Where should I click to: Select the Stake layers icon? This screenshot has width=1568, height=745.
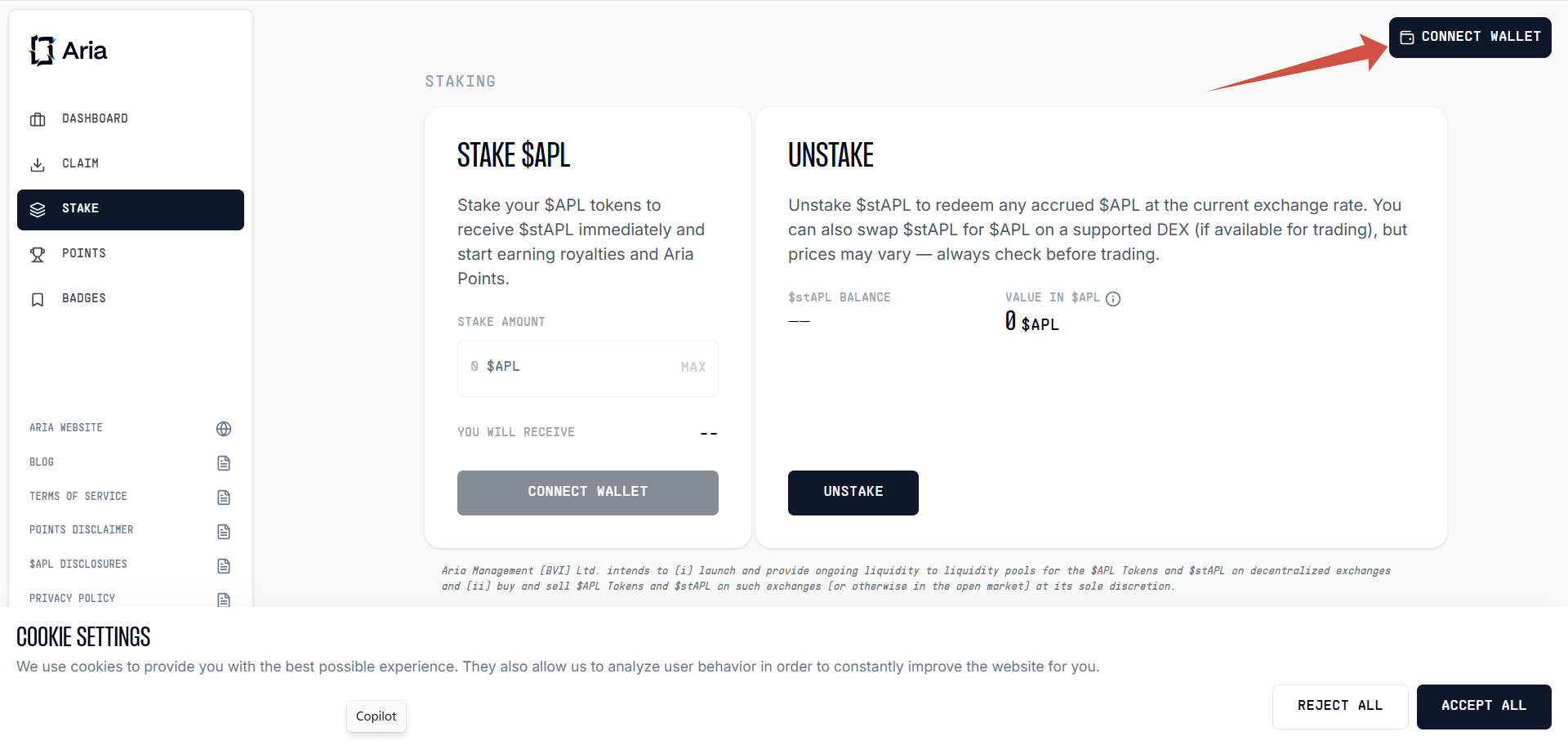pos(38,210)
